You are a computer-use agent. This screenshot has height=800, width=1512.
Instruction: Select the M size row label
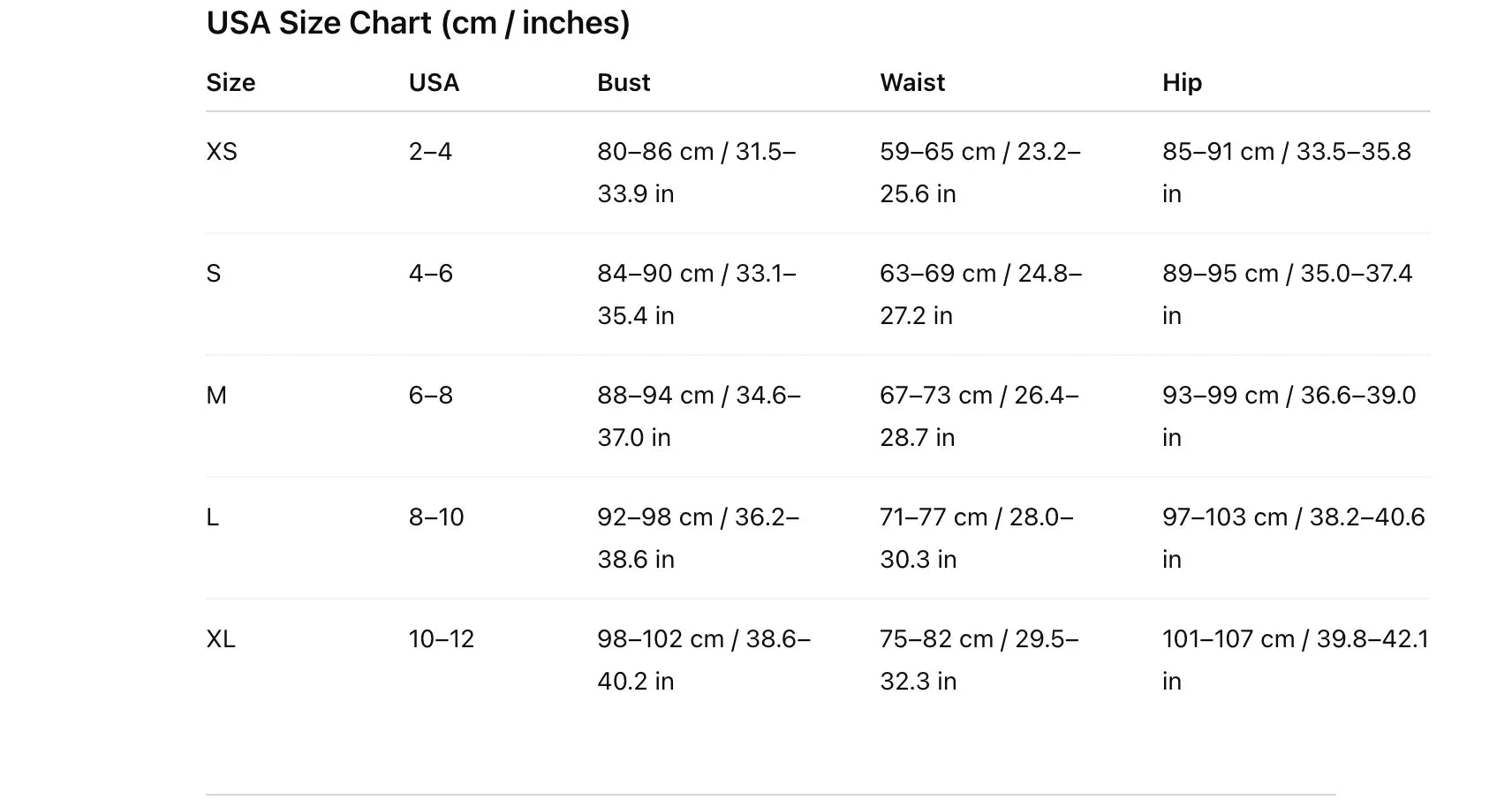216,396
